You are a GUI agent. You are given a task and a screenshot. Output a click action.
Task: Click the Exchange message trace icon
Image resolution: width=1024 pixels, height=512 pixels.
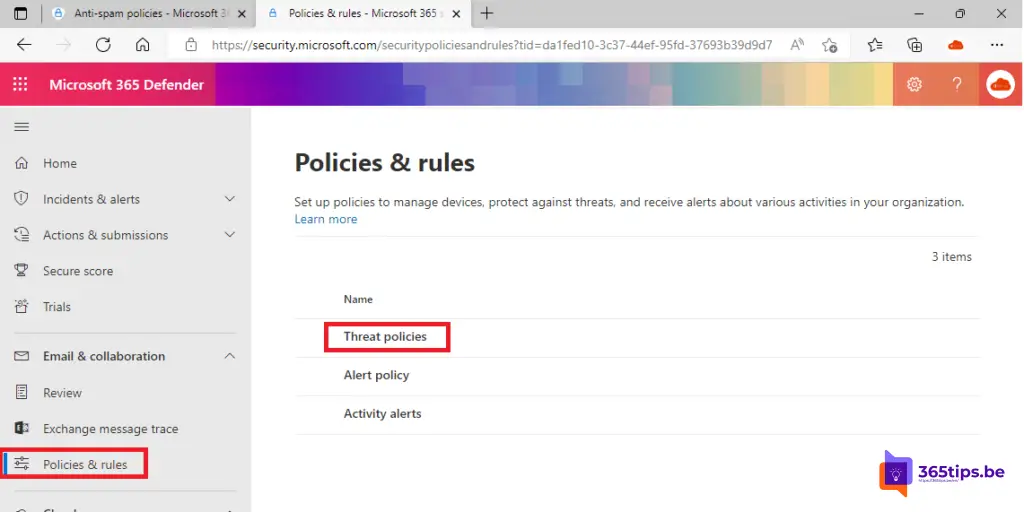(x=22, y=428)
